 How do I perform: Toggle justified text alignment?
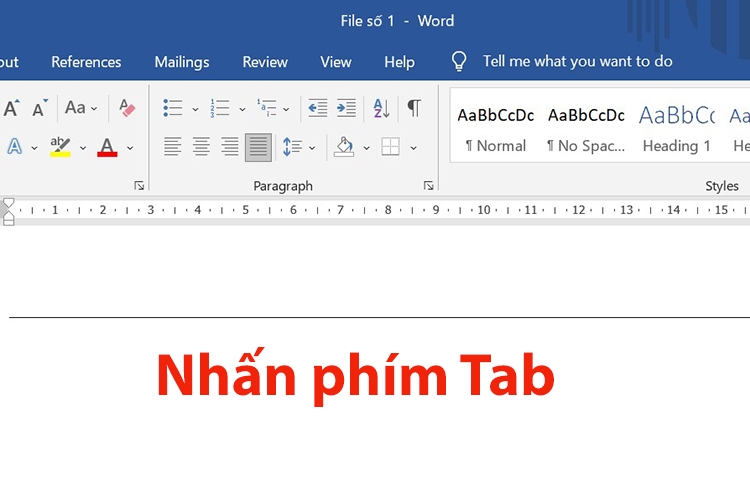[x=258, y=147]
